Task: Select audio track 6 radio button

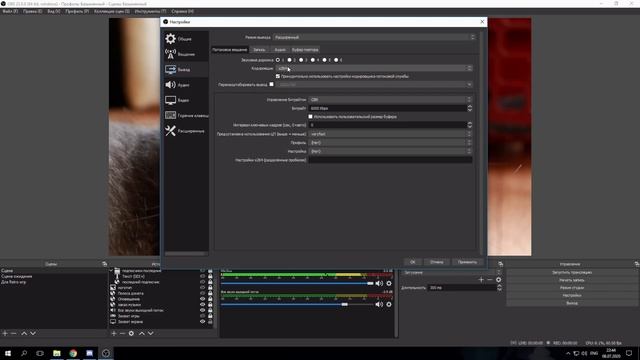Action: point(336,60)
